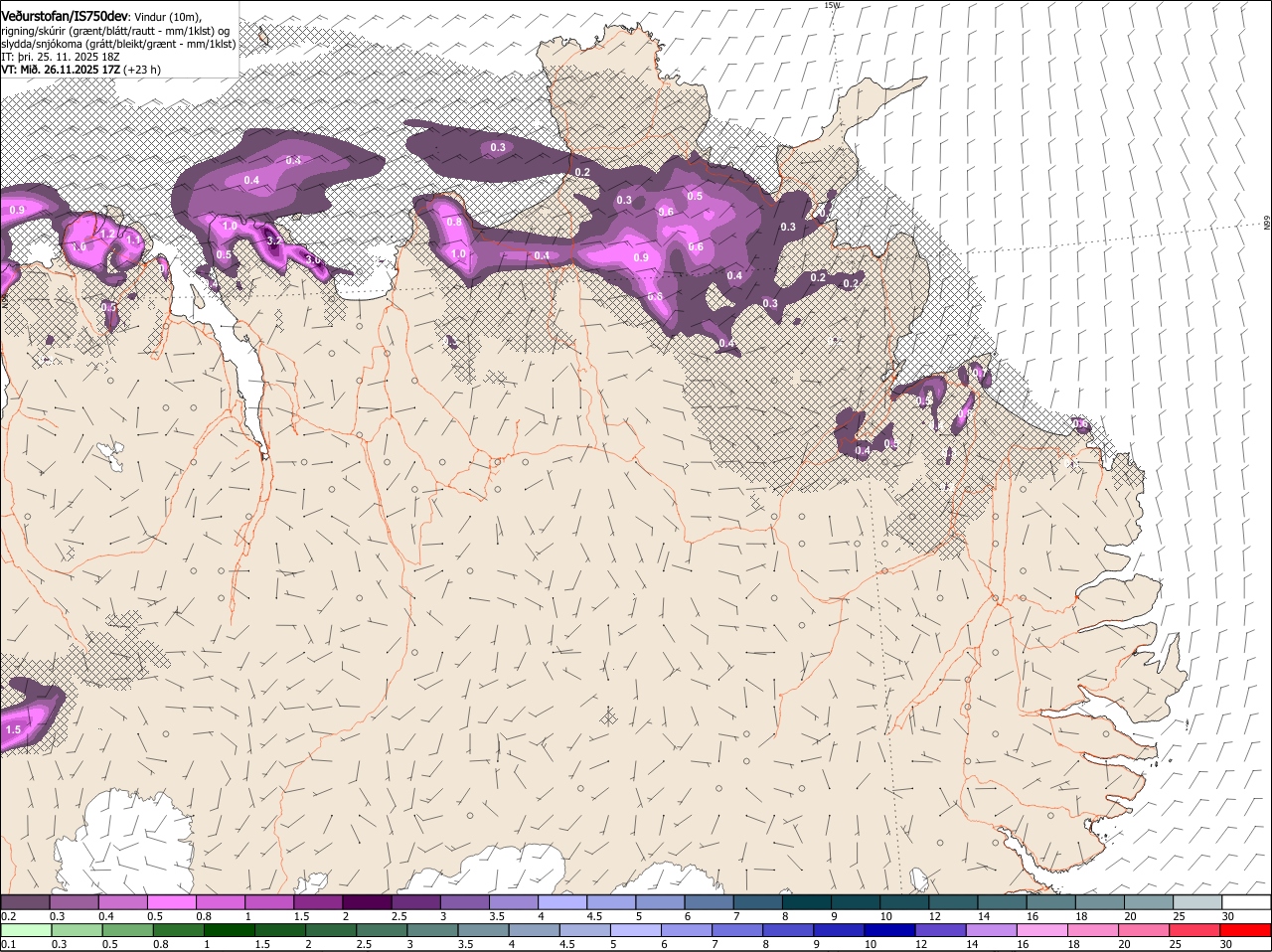Click the 3.0 precipitation value on the map

point(313,259)
